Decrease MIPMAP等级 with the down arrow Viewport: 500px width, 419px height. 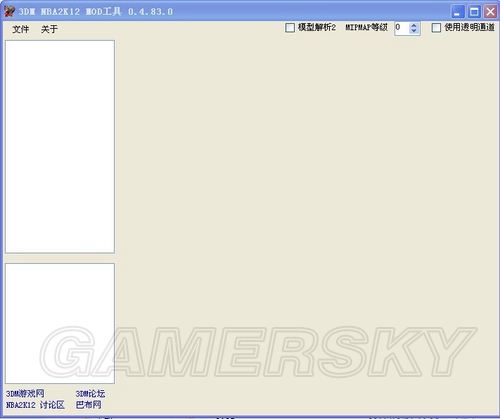pos(414,31)
